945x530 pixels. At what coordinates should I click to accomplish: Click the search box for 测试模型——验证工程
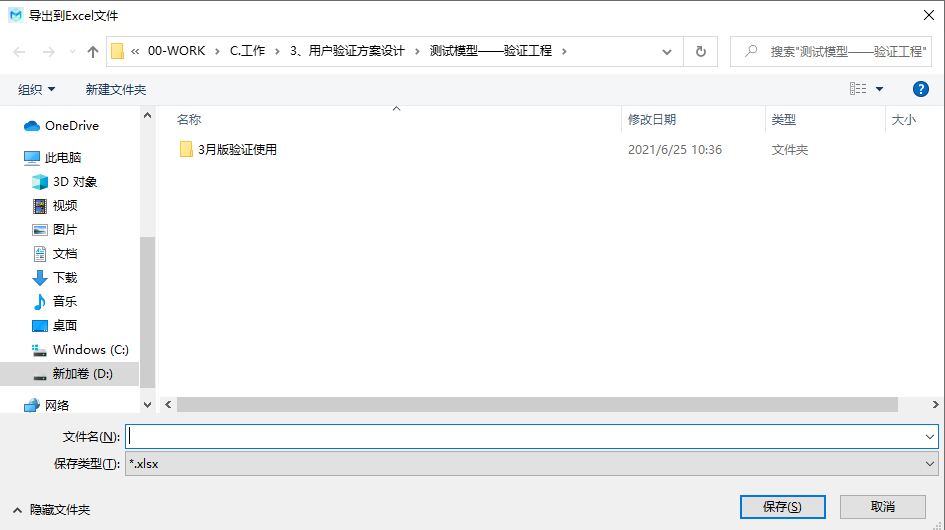(831, 52)
